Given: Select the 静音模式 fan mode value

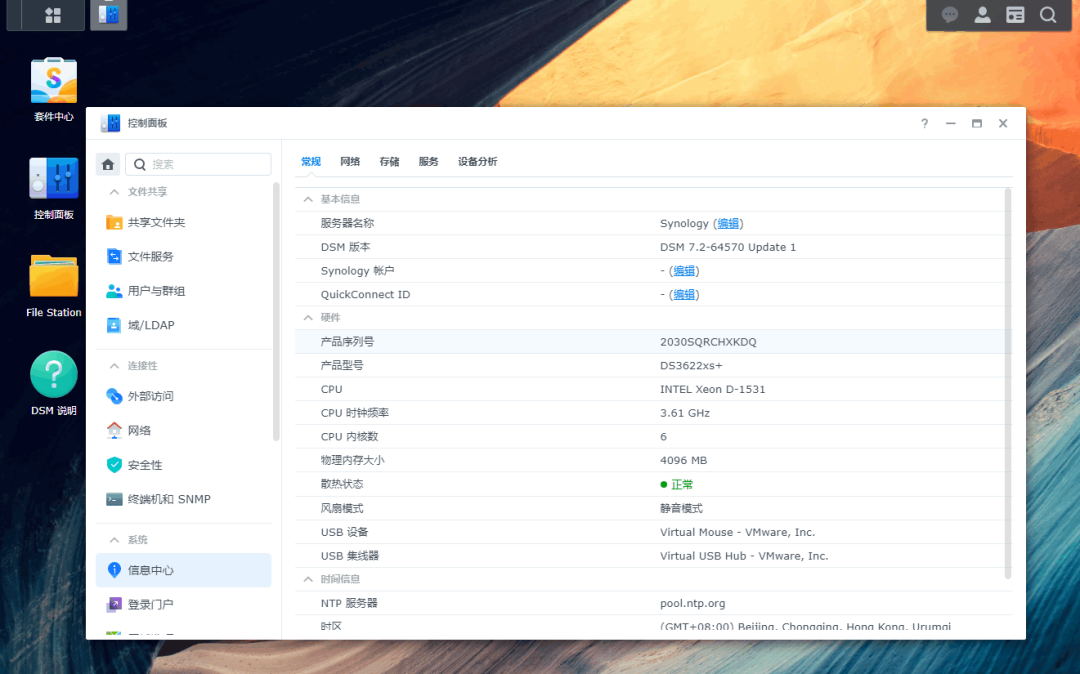Looking at the screenshot, I should (681, 508).
